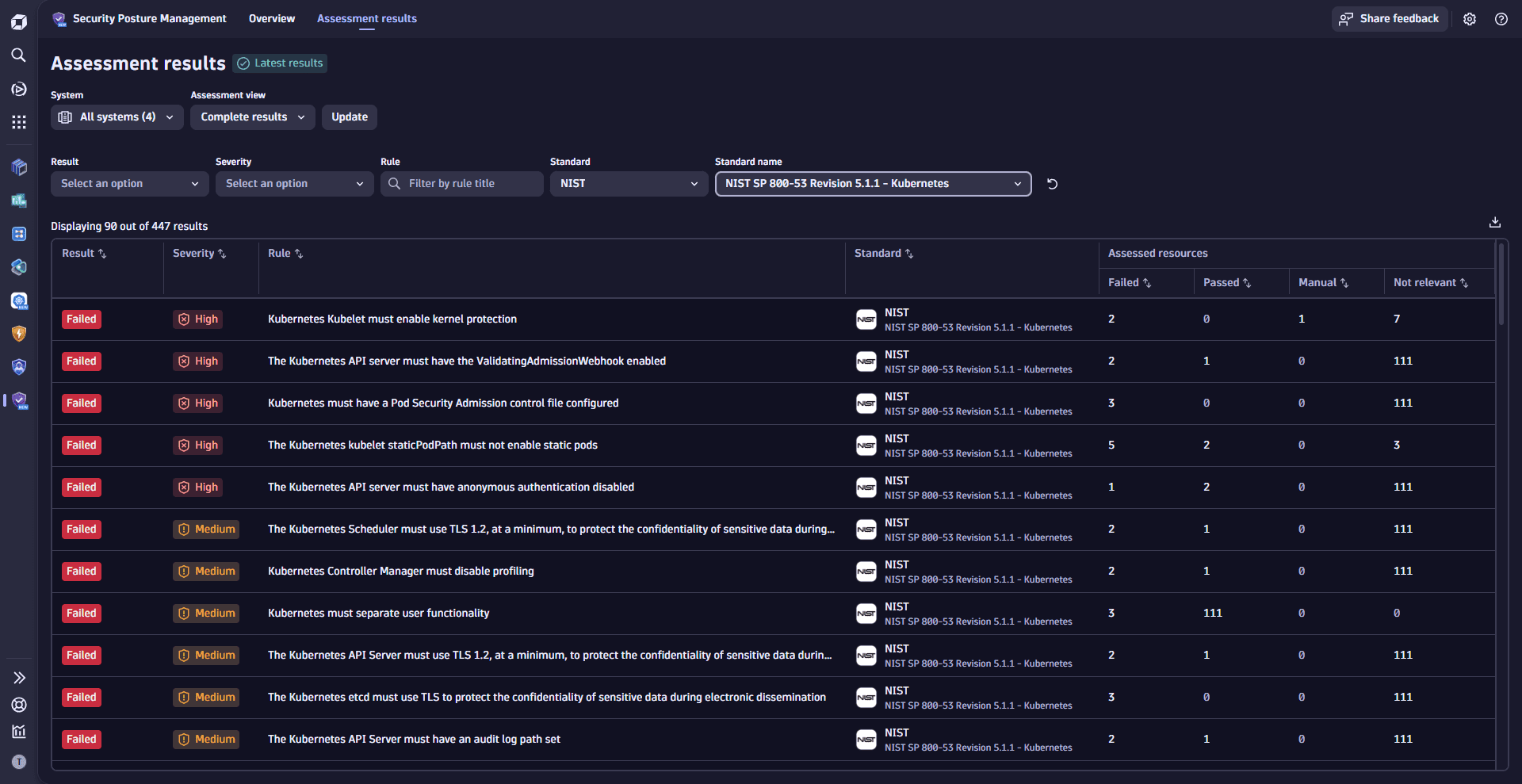This screenshot has height=784, width=1522.
Task: Open the apps grid launcher icon
Action: 18,122
